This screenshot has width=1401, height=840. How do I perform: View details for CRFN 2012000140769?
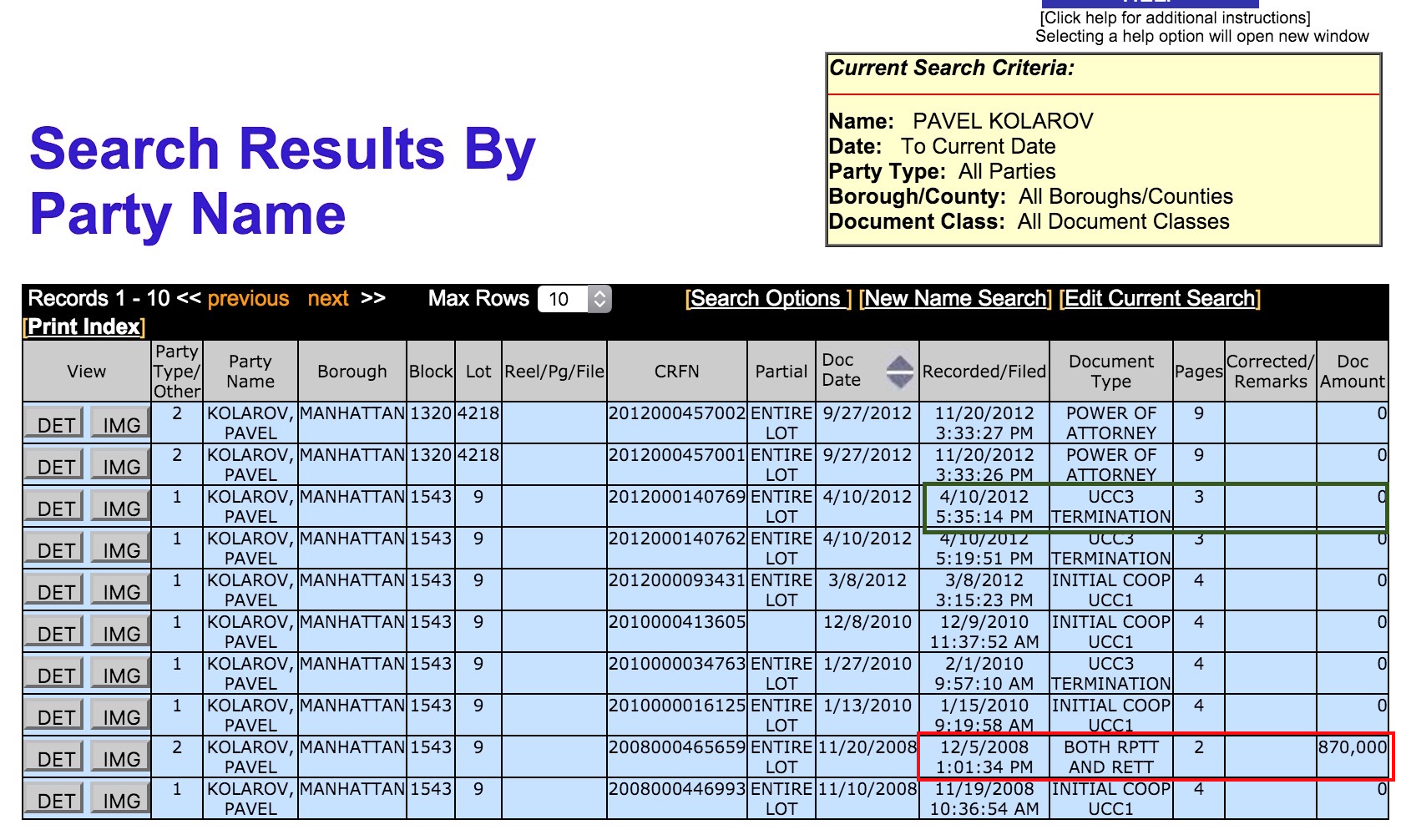(55, 508)
